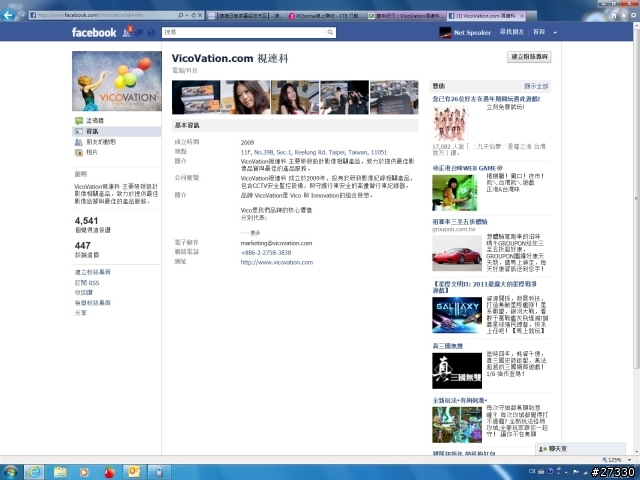Open the third photo thumbnail with model
This screenshot has width=640, height=480.
(x=295, y=97)
